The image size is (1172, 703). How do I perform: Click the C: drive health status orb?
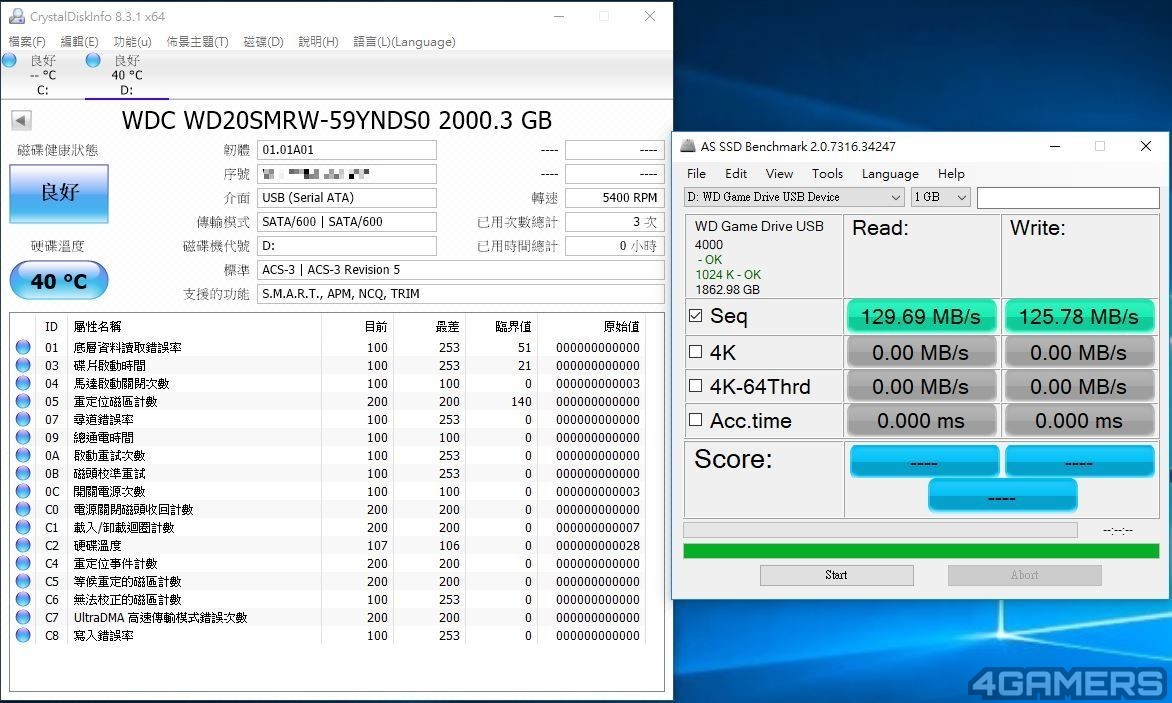point(10,61)
